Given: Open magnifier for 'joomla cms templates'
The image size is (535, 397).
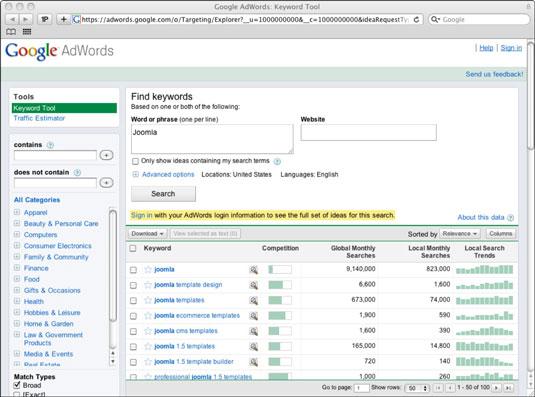Looking at the screenshot, I should [x=254, y=331].
